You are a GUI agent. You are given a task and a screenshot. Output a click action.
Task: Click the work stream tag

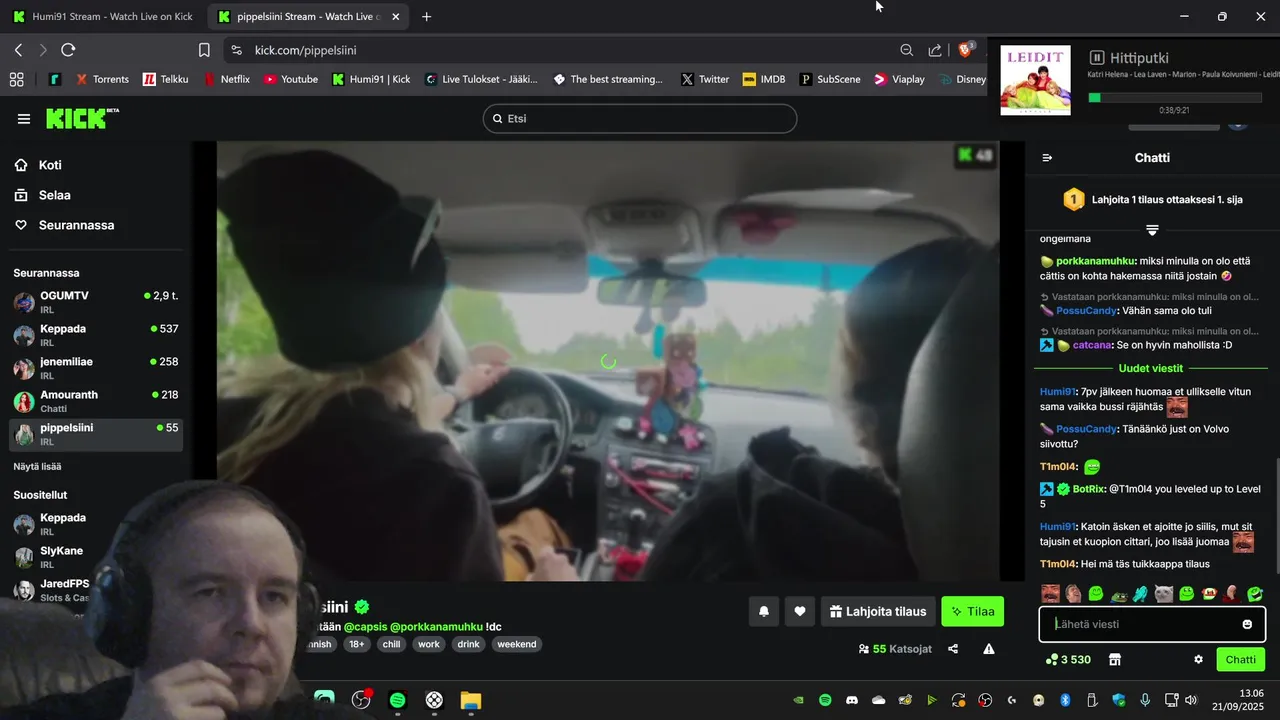[x=429, y=644]
